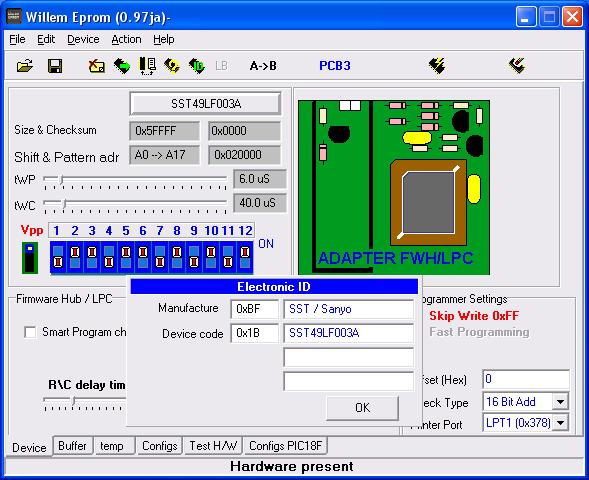Screen dimensions: 589x480
Task: Switch to the Buffer tab
Action: click(x=72, y=446)
